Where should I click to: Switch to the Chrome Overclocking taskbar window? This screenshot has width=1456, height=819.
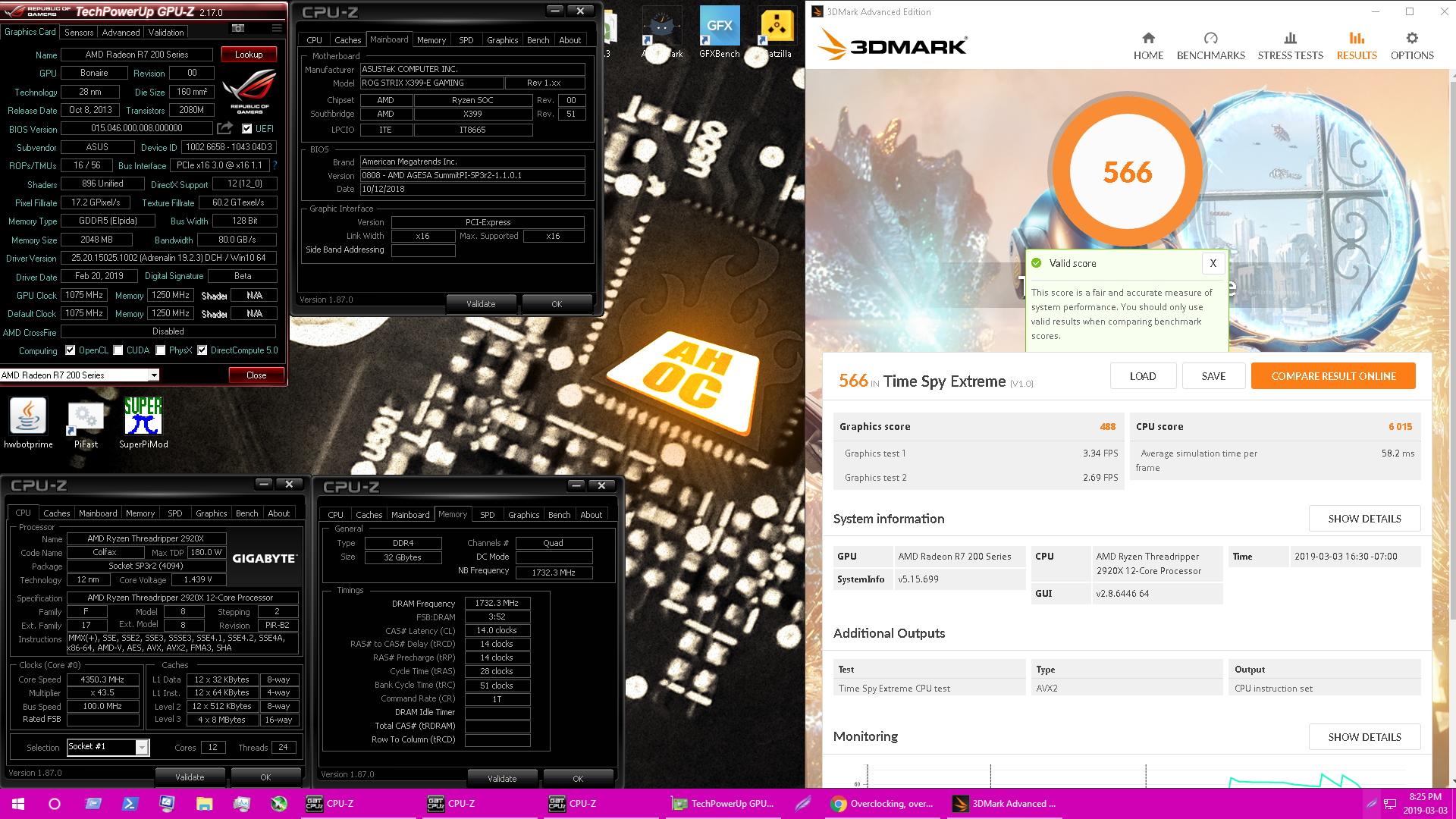click(x=881, y=804)
